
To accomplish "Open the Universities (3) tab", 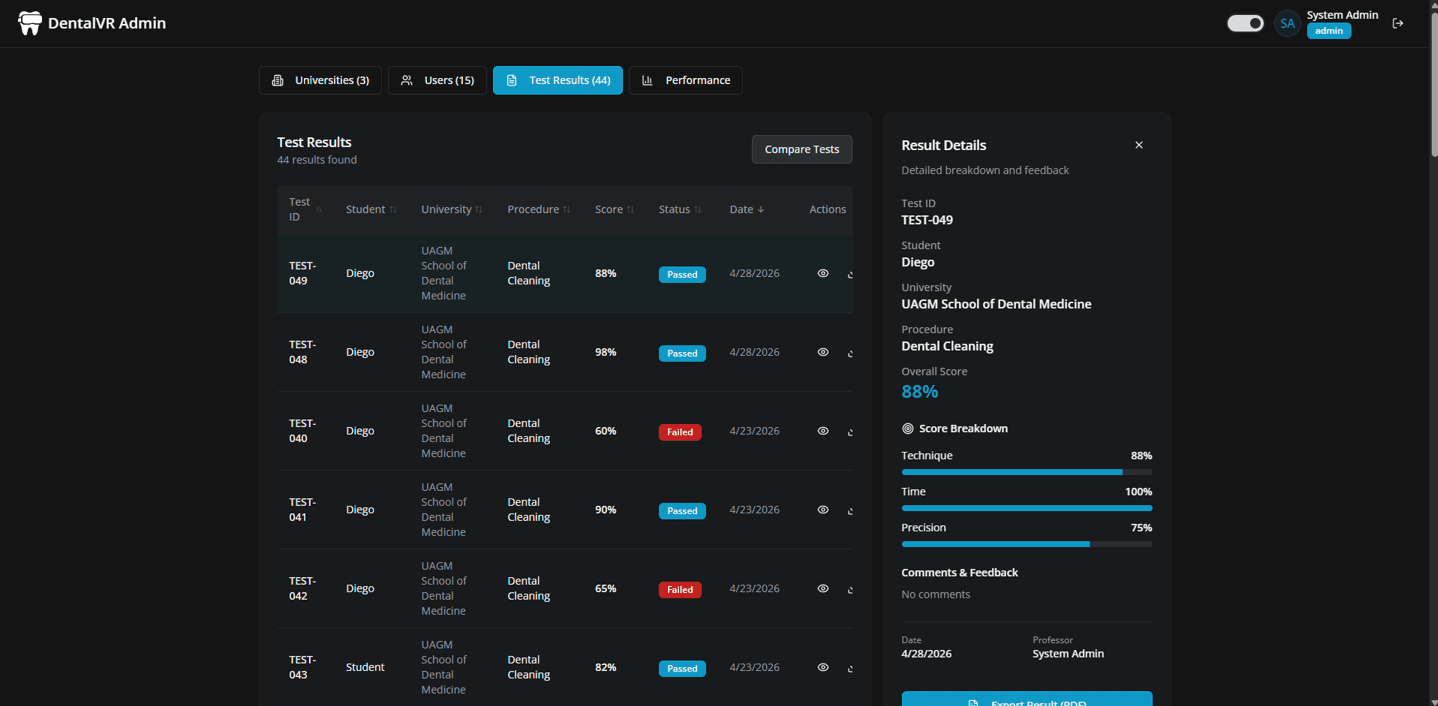I will tap(320, 80).
